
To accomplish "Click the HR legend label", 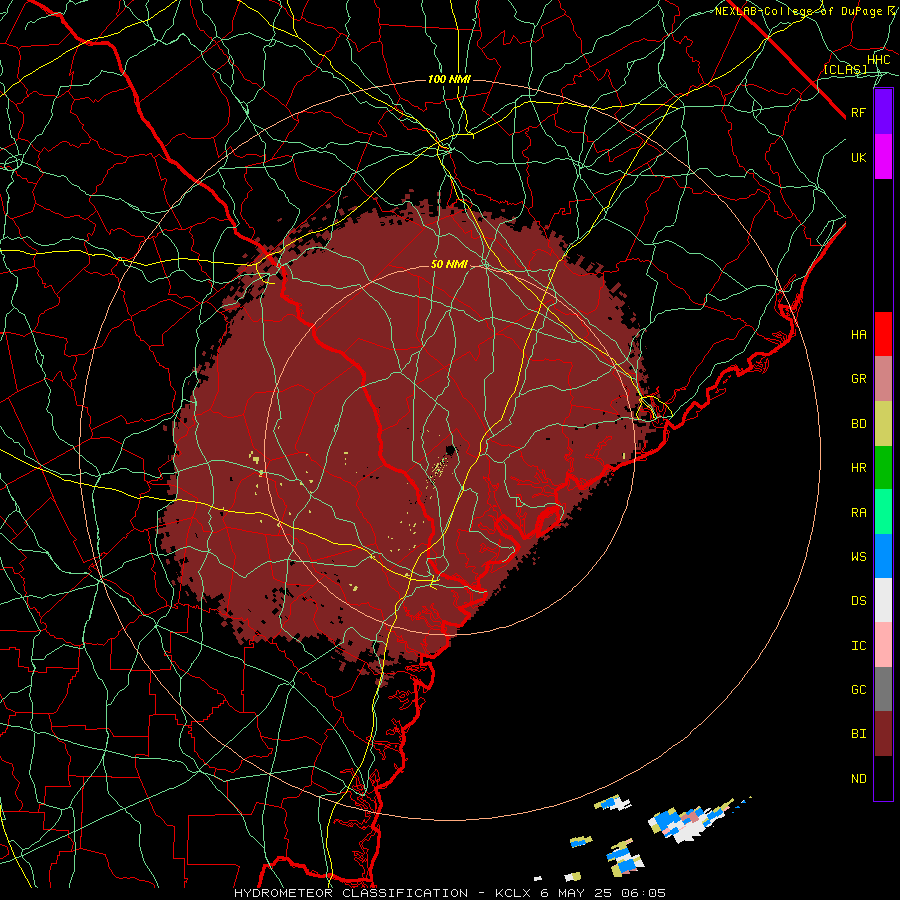I will click(858, 468).
